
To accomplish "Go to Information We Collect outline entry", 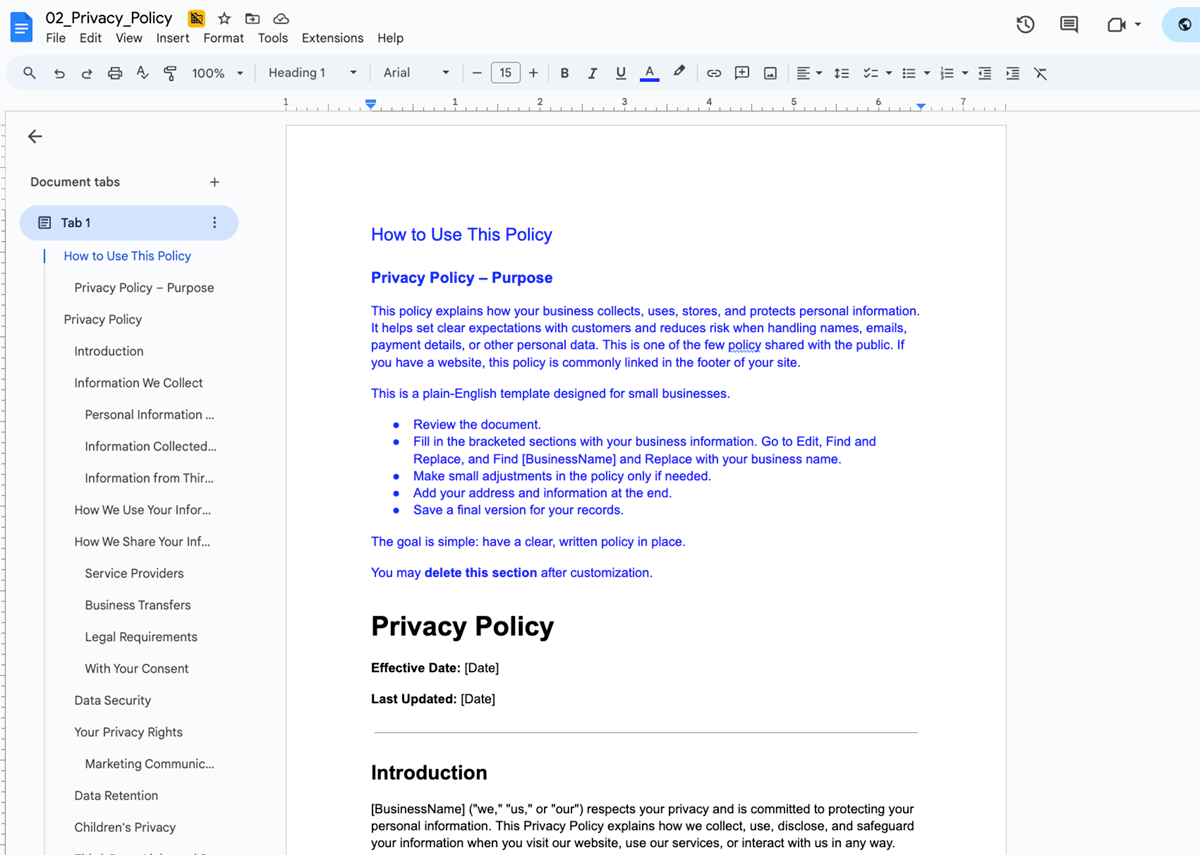I will pyautogui.click(x=138, y=383).
